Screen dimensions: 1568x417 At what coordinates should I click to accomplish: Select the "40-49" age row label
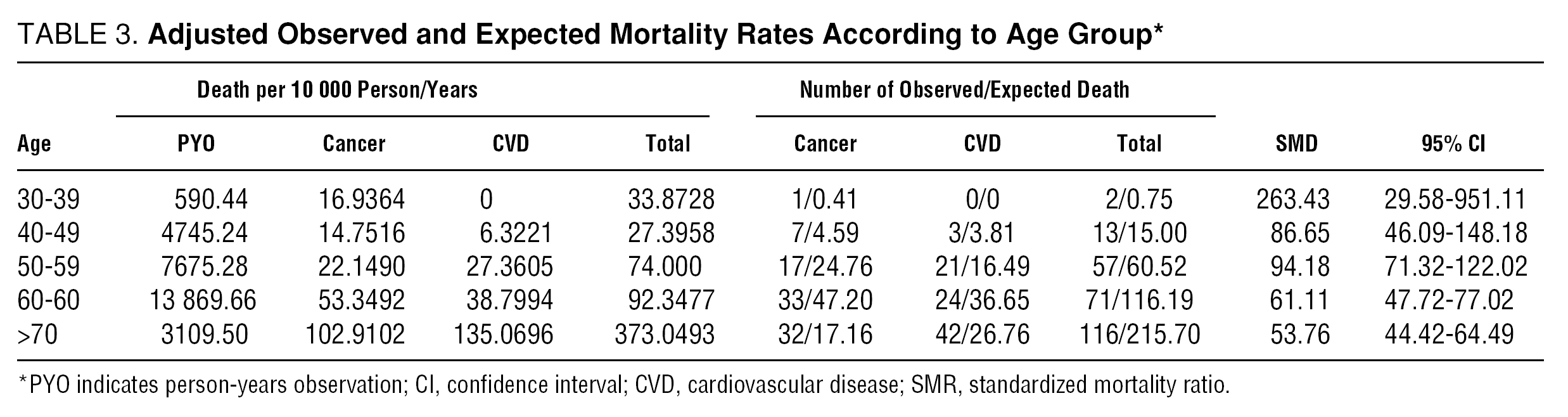[49, 233]
